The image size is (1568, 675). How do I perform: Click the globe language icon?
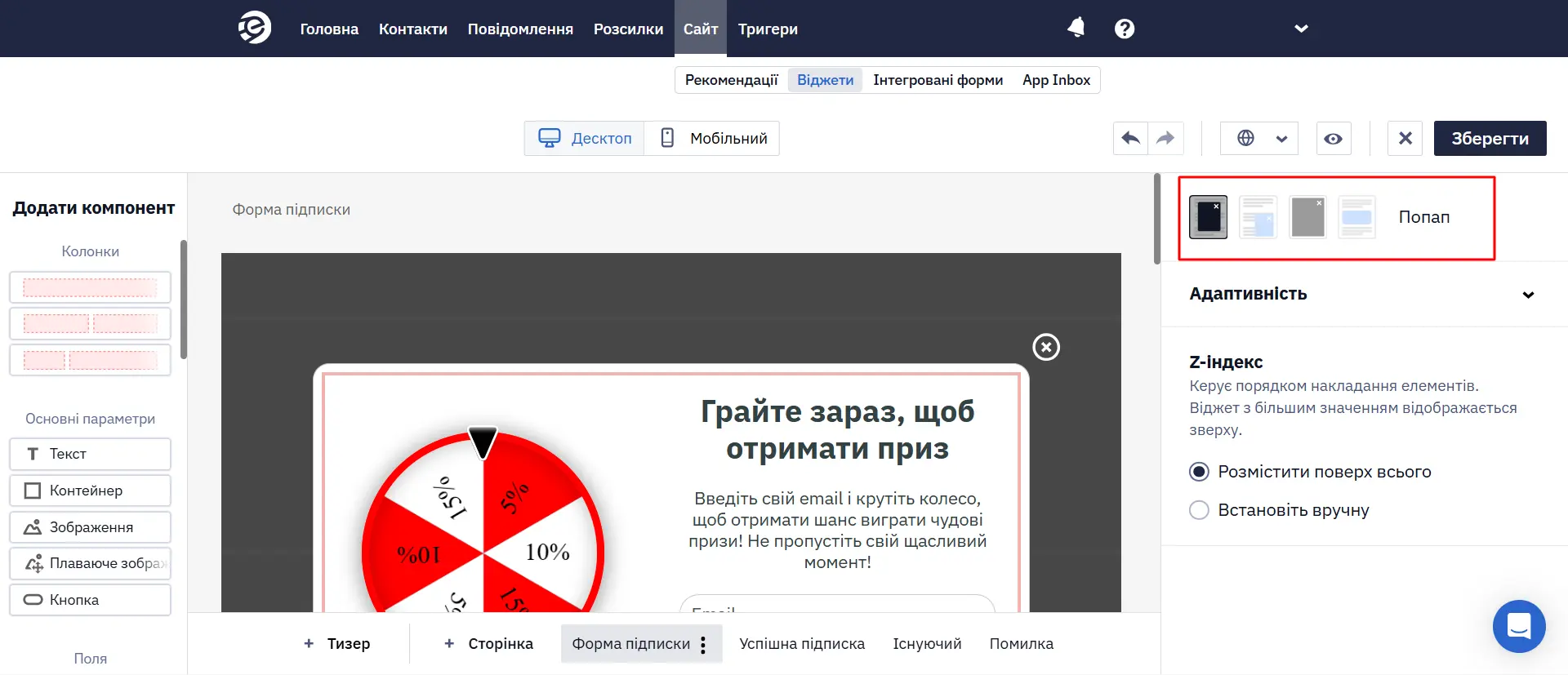[x=1245, y=138]
